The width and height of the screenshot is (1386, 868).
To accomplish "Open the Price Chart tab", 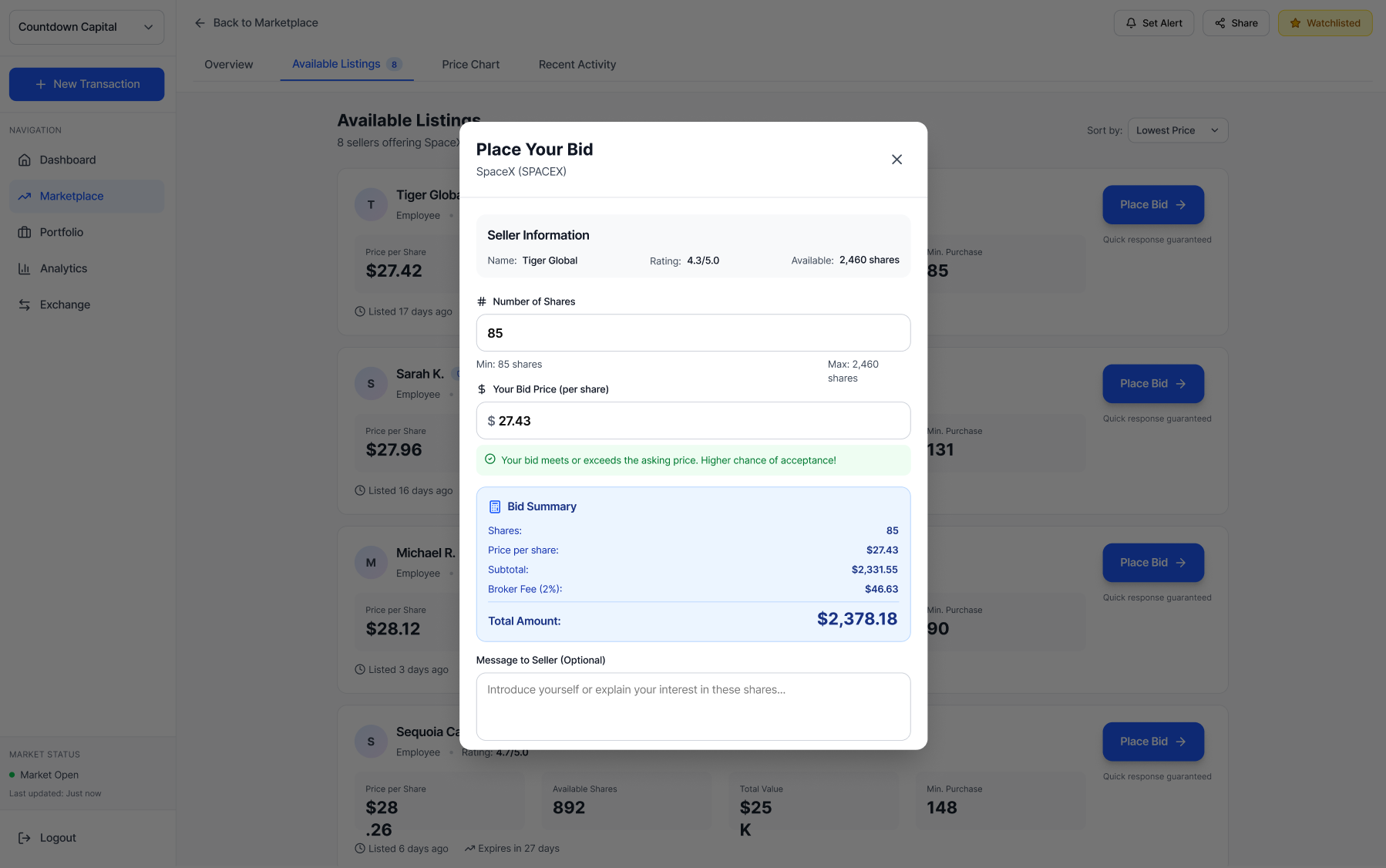I will pos(470,64).
